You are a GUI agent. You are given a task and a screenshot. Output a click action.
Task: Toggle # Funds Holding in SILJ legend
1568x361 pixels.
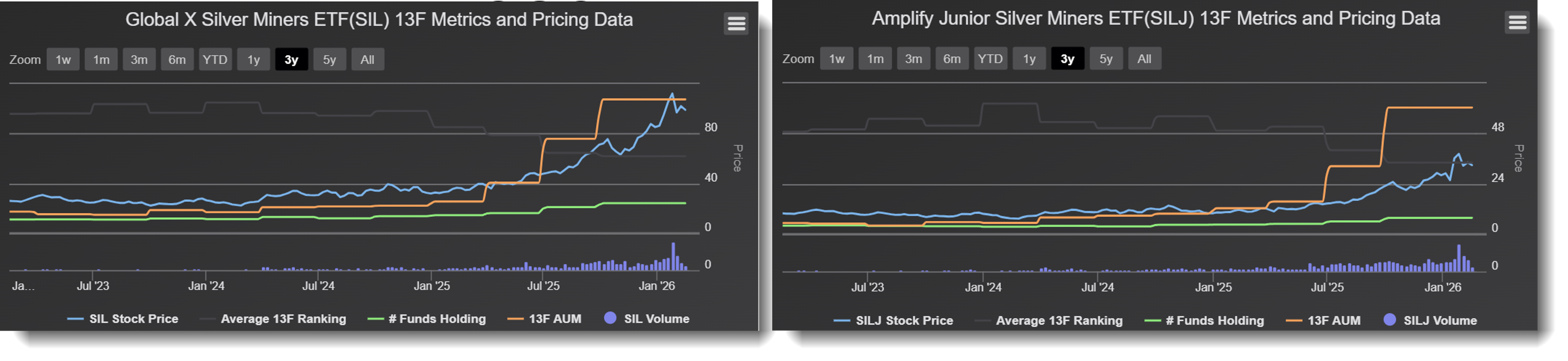point(1205,321)
